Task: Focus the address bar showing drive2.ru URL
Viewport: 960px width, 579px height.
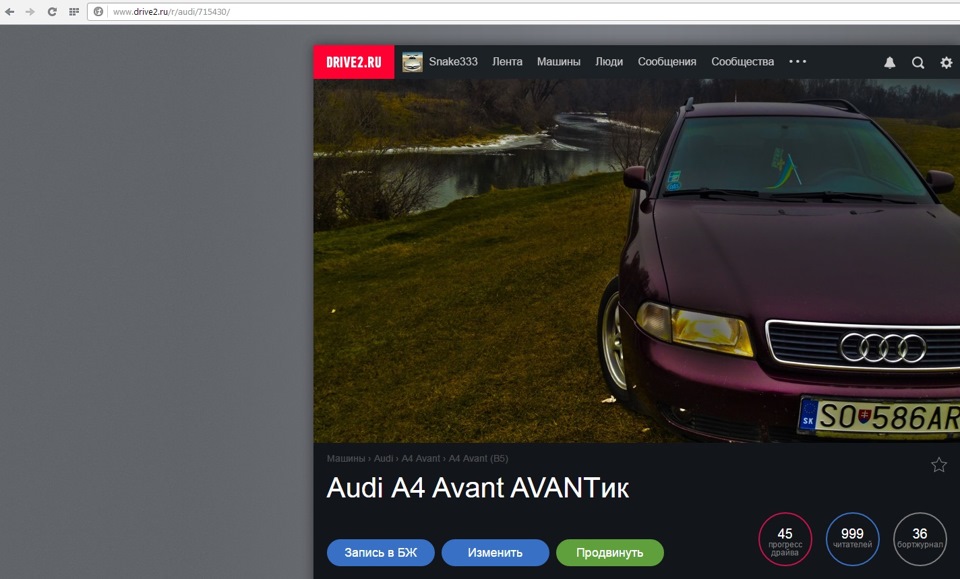Action: pos(523,12)
